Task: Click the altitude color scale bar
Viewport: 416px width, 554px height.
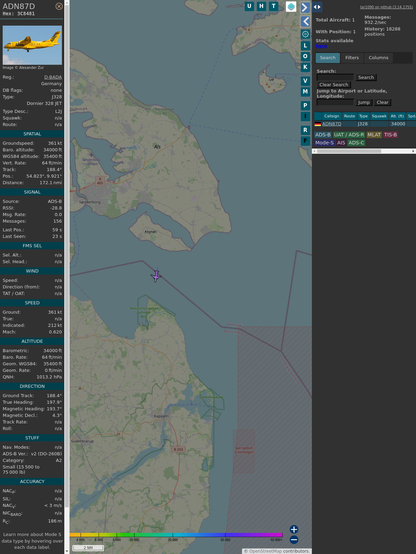Action: [176, 535]
